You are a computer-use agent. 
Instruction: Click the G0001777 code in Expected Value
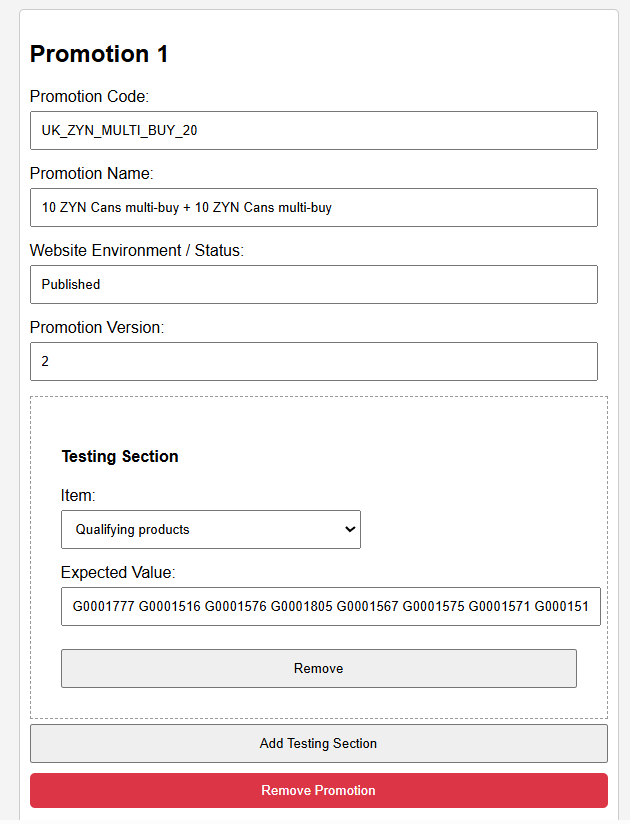[x=103, y=606]
